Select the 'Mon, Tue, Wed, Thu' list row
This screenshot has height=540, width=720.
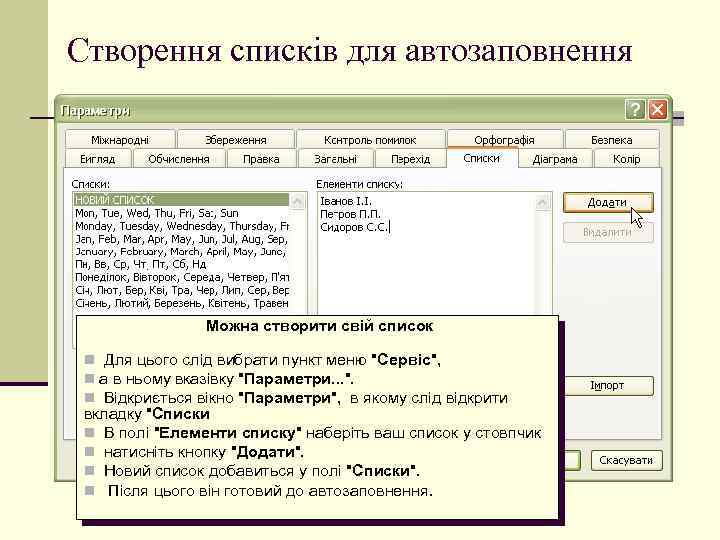[x=181, y=213]
